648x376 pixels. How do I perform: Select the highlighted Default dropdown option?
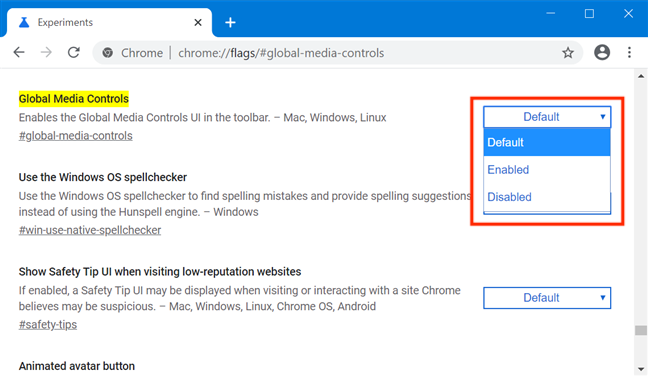(547, 142)
